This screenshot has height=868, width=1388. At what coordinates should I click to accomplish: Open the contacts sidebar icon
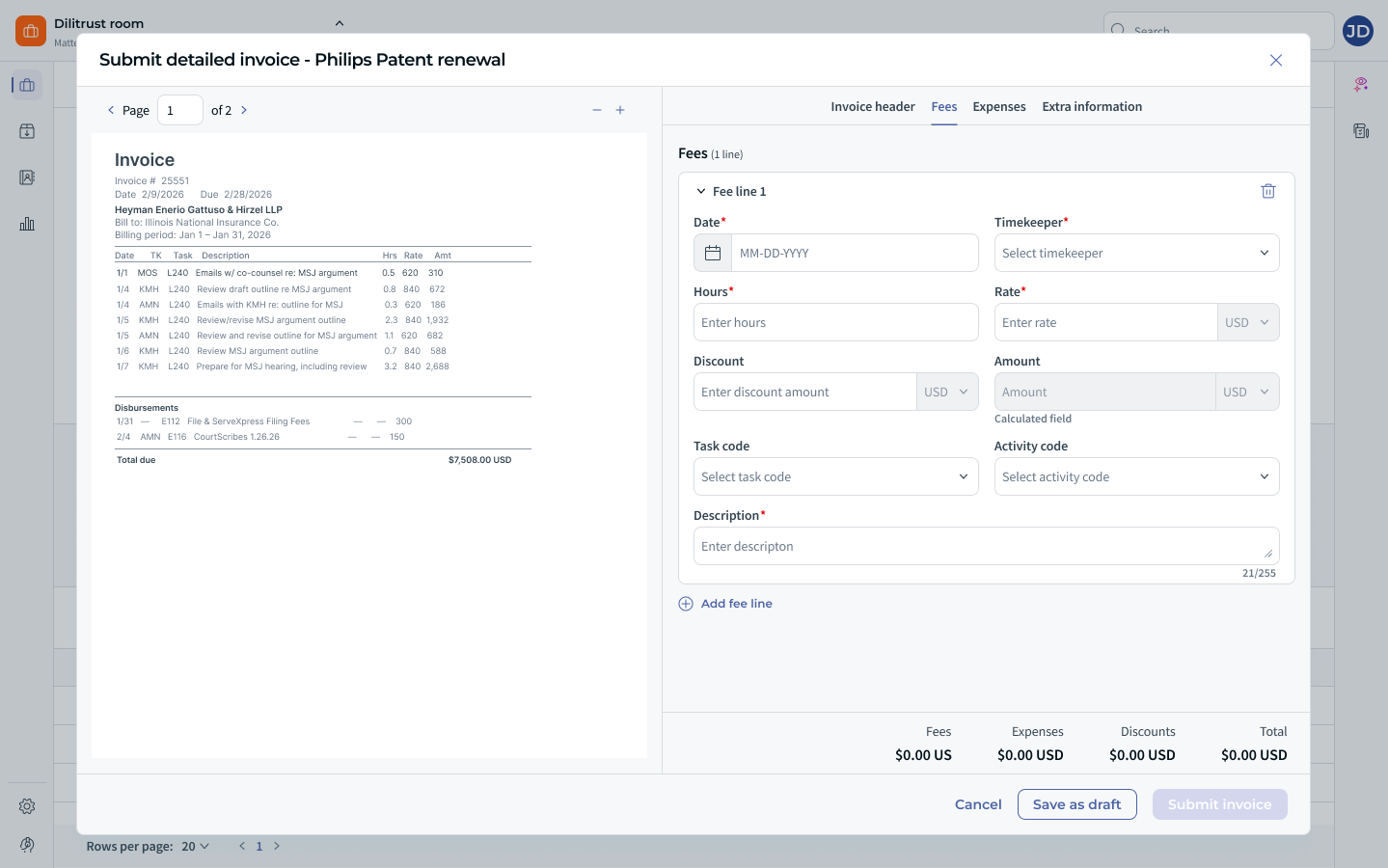27,177
